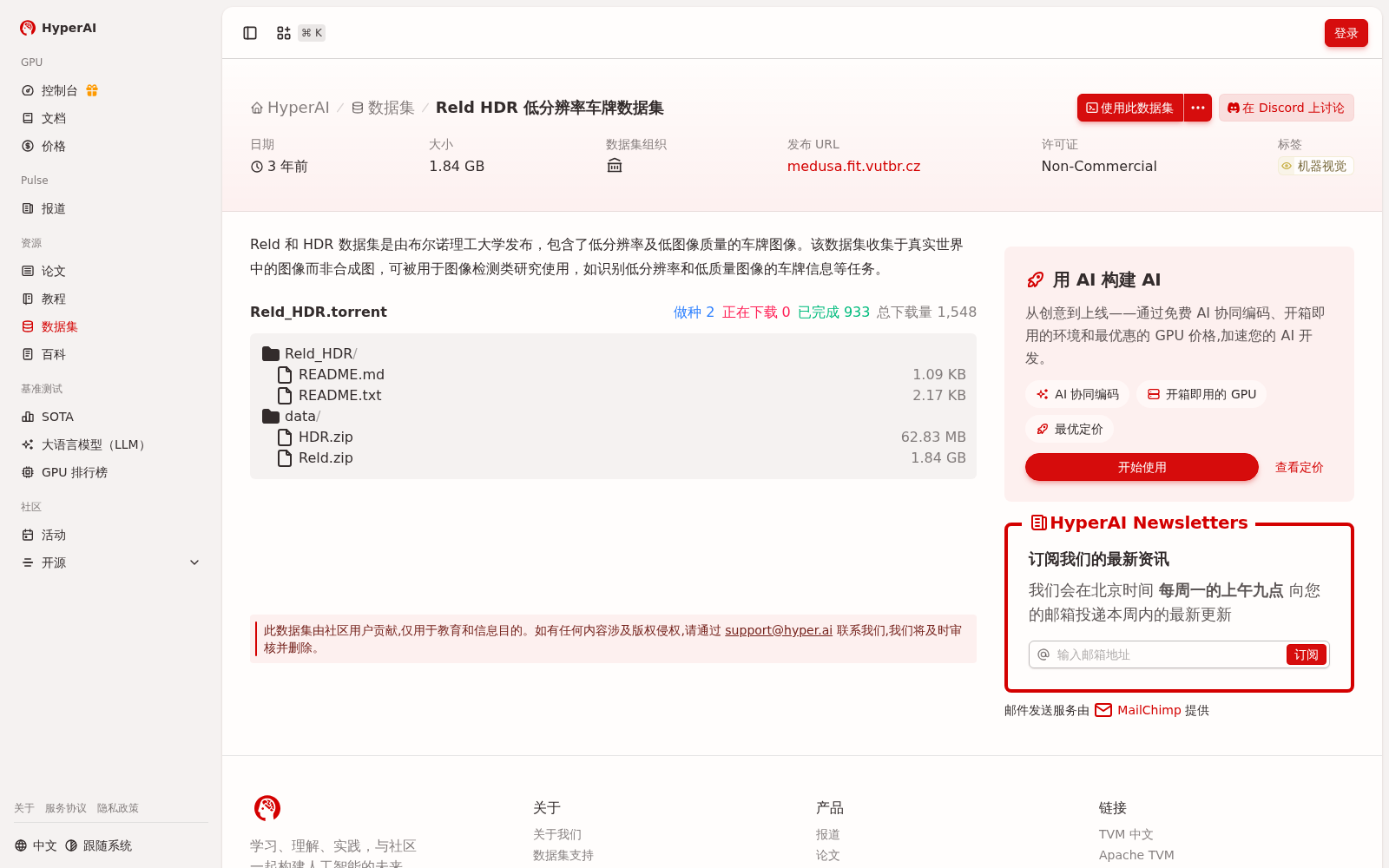Click the rocket icon by 用 AI 构建 AI
The height and width of the screenshot is (868, 1389).
click(1035, 279)
